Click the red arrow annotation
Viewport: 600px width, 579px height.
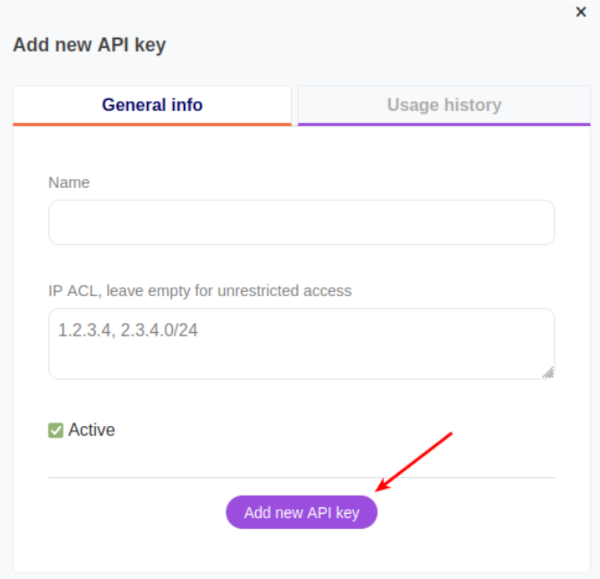pyautogui.click(x=415, y=461)
